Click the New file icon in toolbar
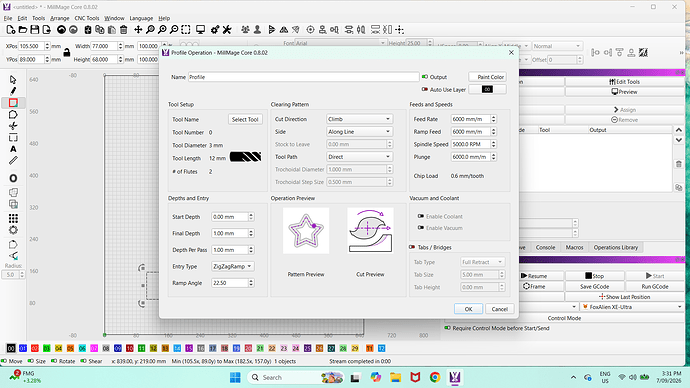 click(x=11, y=30)
